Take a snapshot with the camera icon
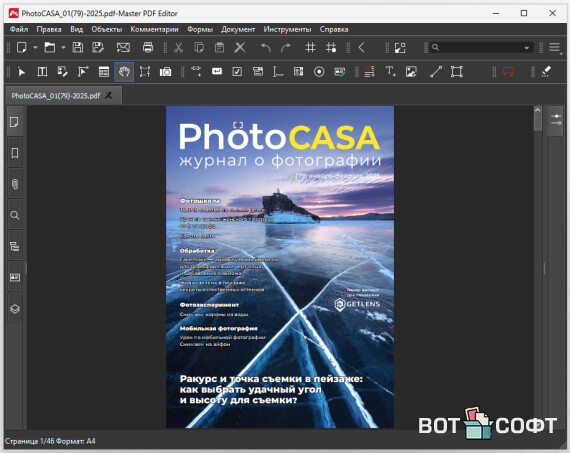Image resolution: width=570 pixels, height=453 pixels. click(165, 72)
